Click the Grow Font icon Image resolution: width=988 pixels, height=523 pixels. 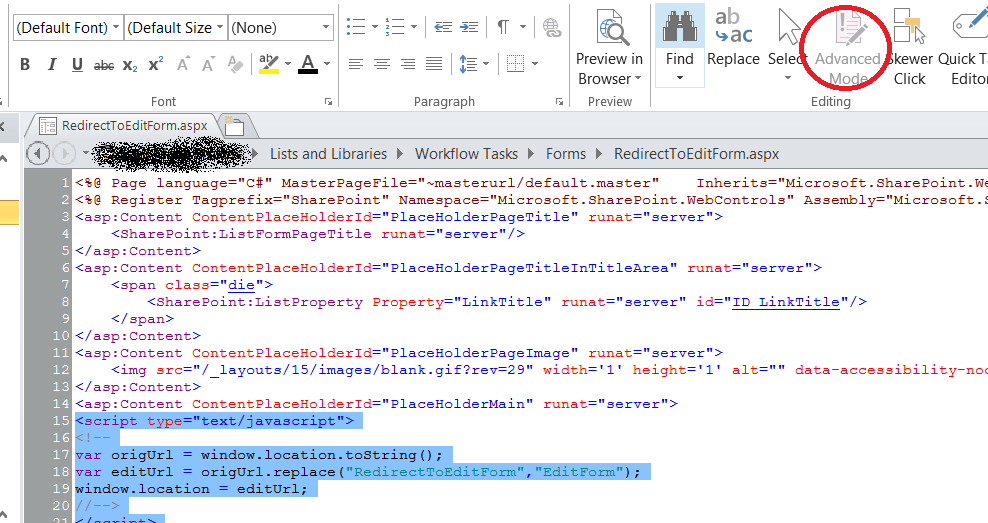183,64
